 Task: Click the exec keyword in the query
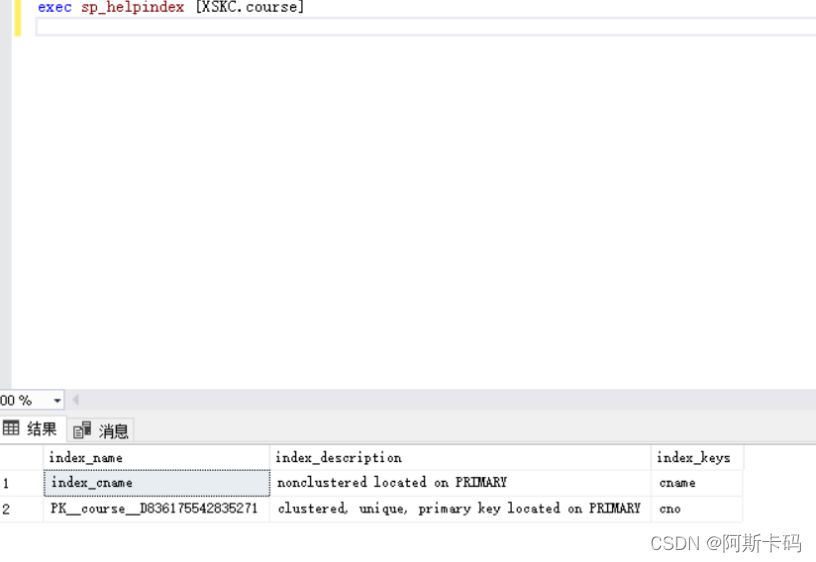click(x=55, y=7)
